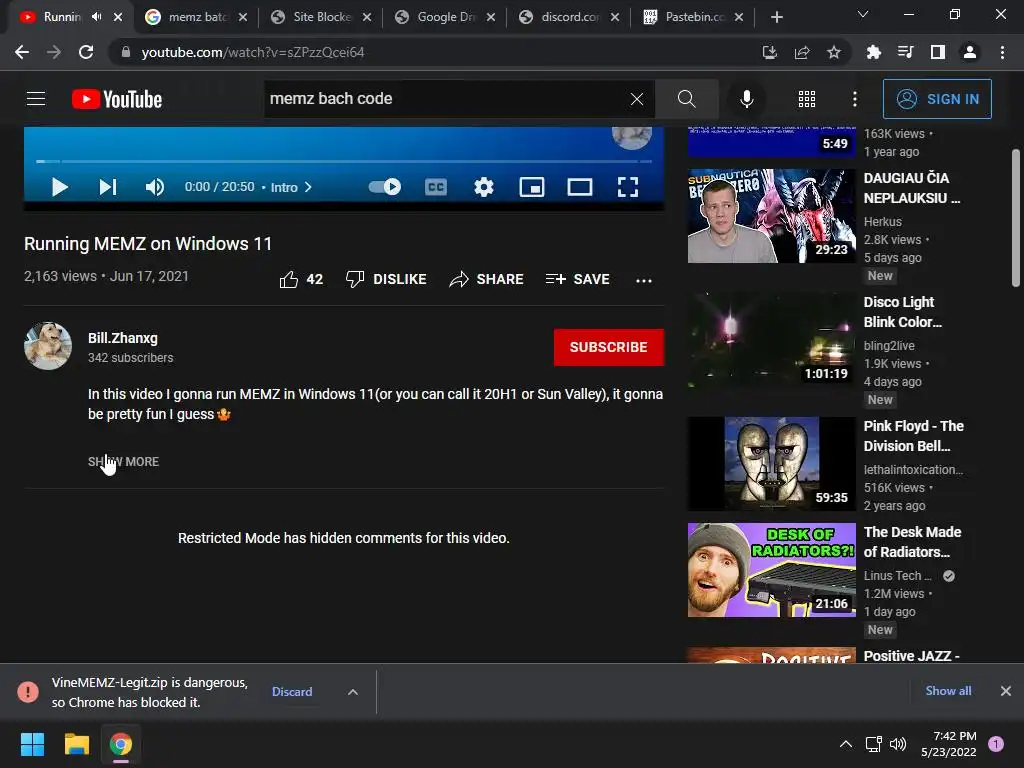
Task: Click the search magnifier button
Action: click(686, 99)
